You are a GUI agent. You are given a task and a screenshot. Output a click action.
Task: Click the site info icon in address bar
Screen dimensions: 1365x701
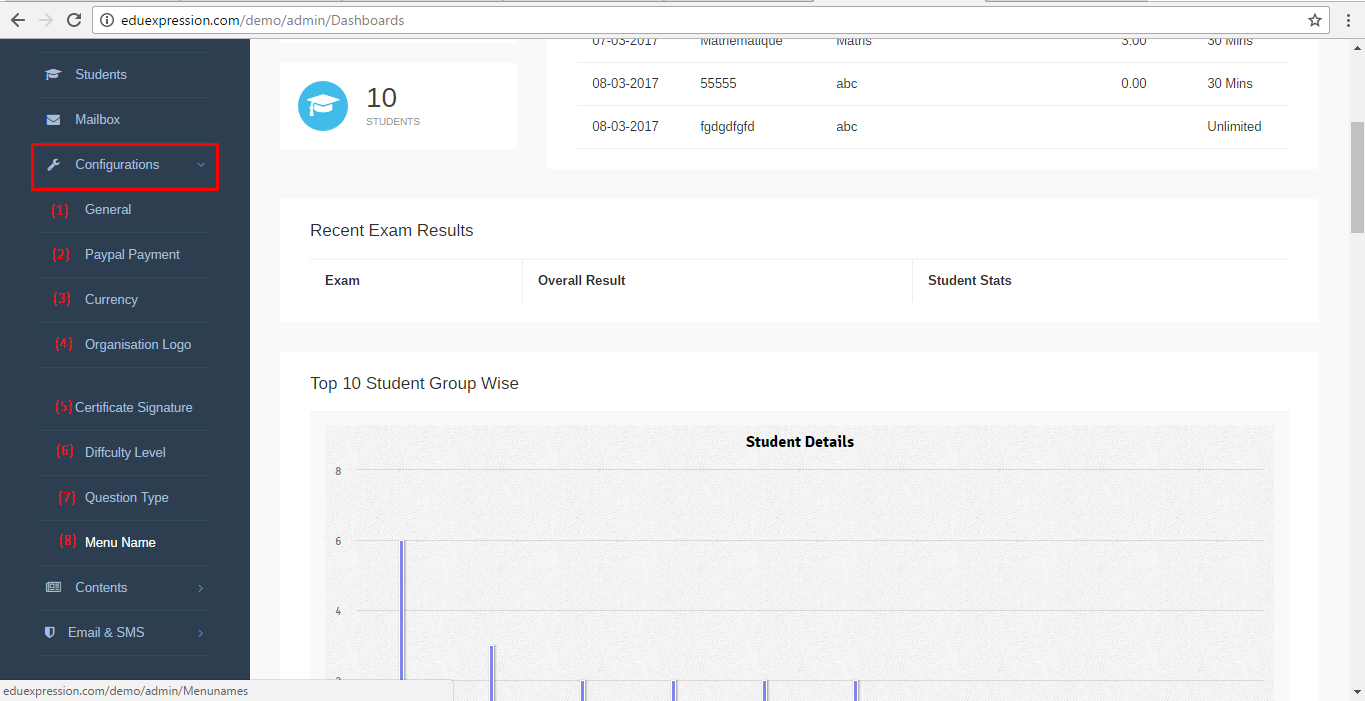pyautogui.click(x=106, y=20)
